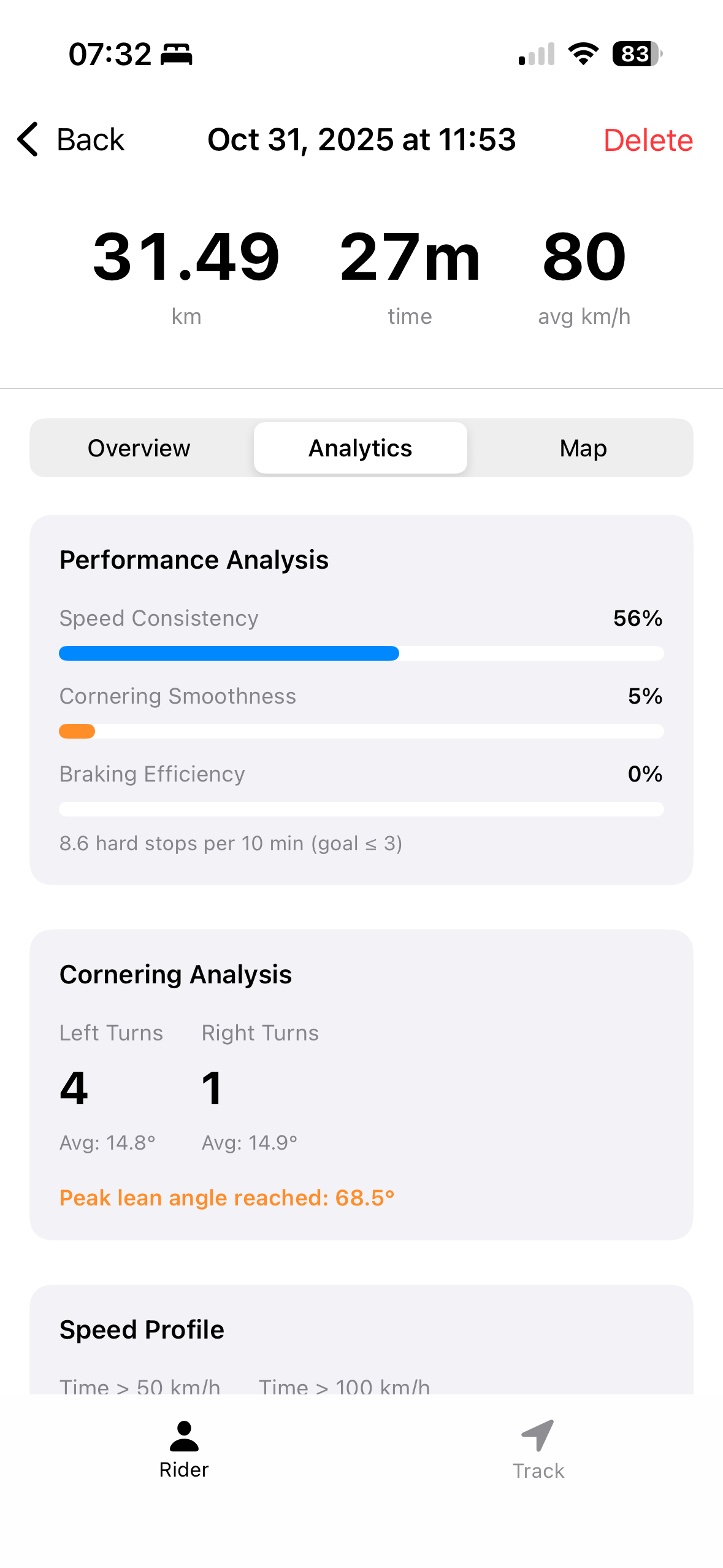Tap the 31.49 km distance stat
723x1568 pixels.
pos(186,258)
